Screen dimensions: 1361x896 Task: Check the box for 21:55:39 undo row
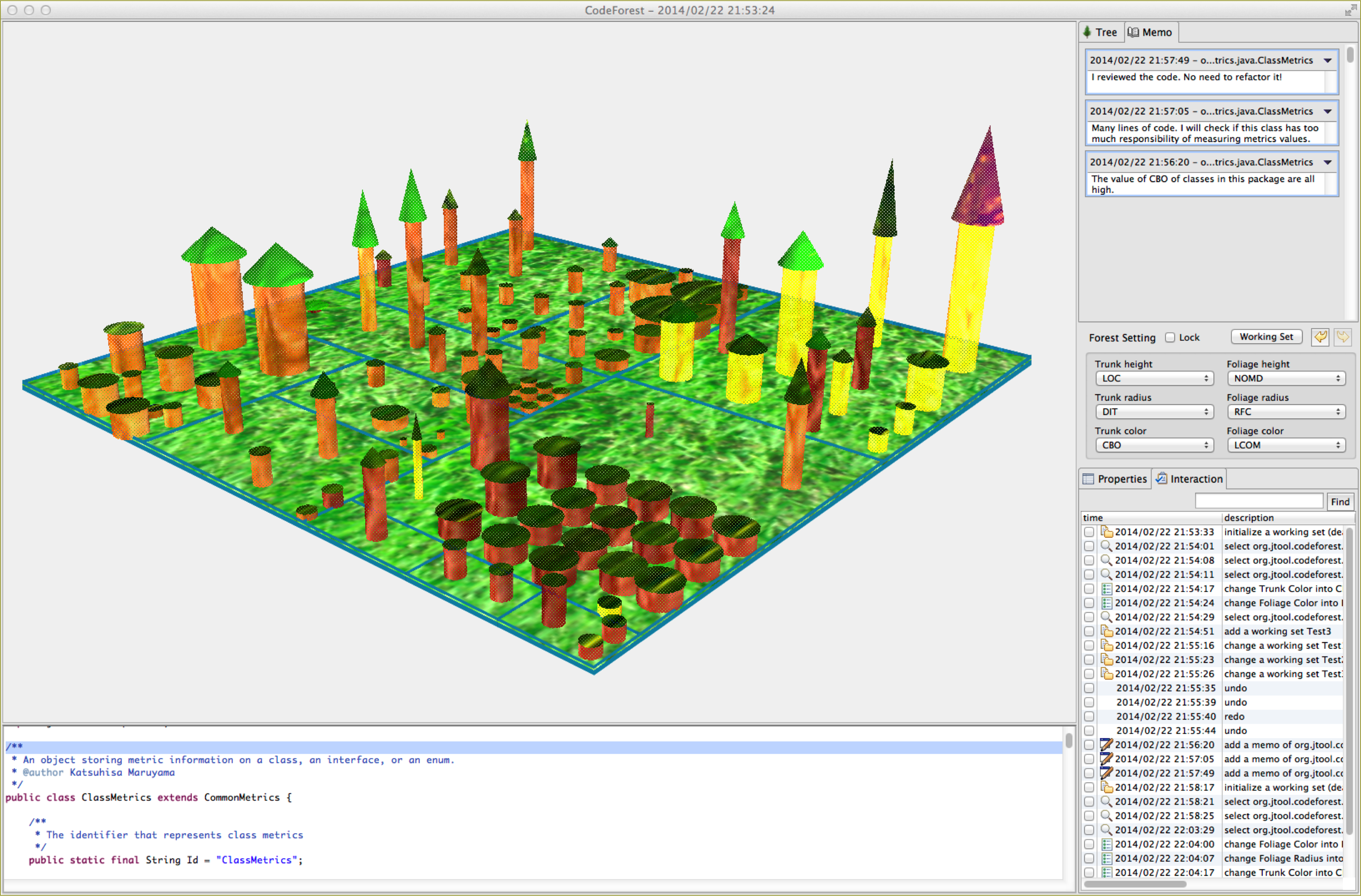(x=1089, y=702)
